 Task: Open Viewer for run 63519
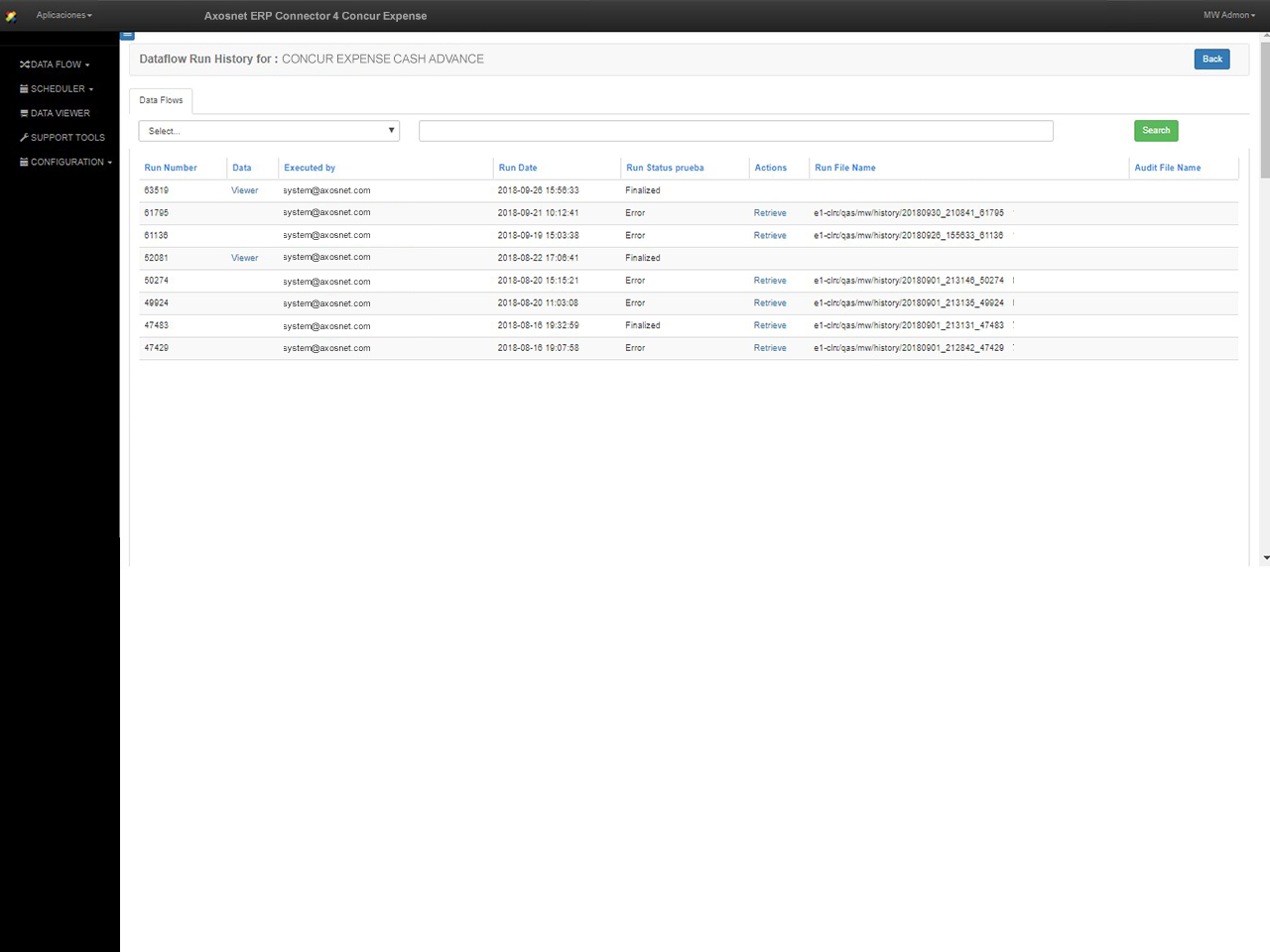pos(244,189)
